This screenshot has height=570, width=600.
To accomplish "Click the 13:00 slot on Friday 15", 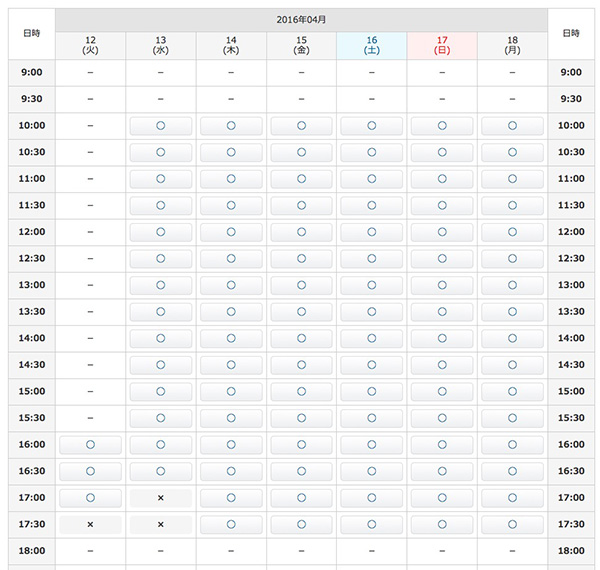I will coord(301,285).
